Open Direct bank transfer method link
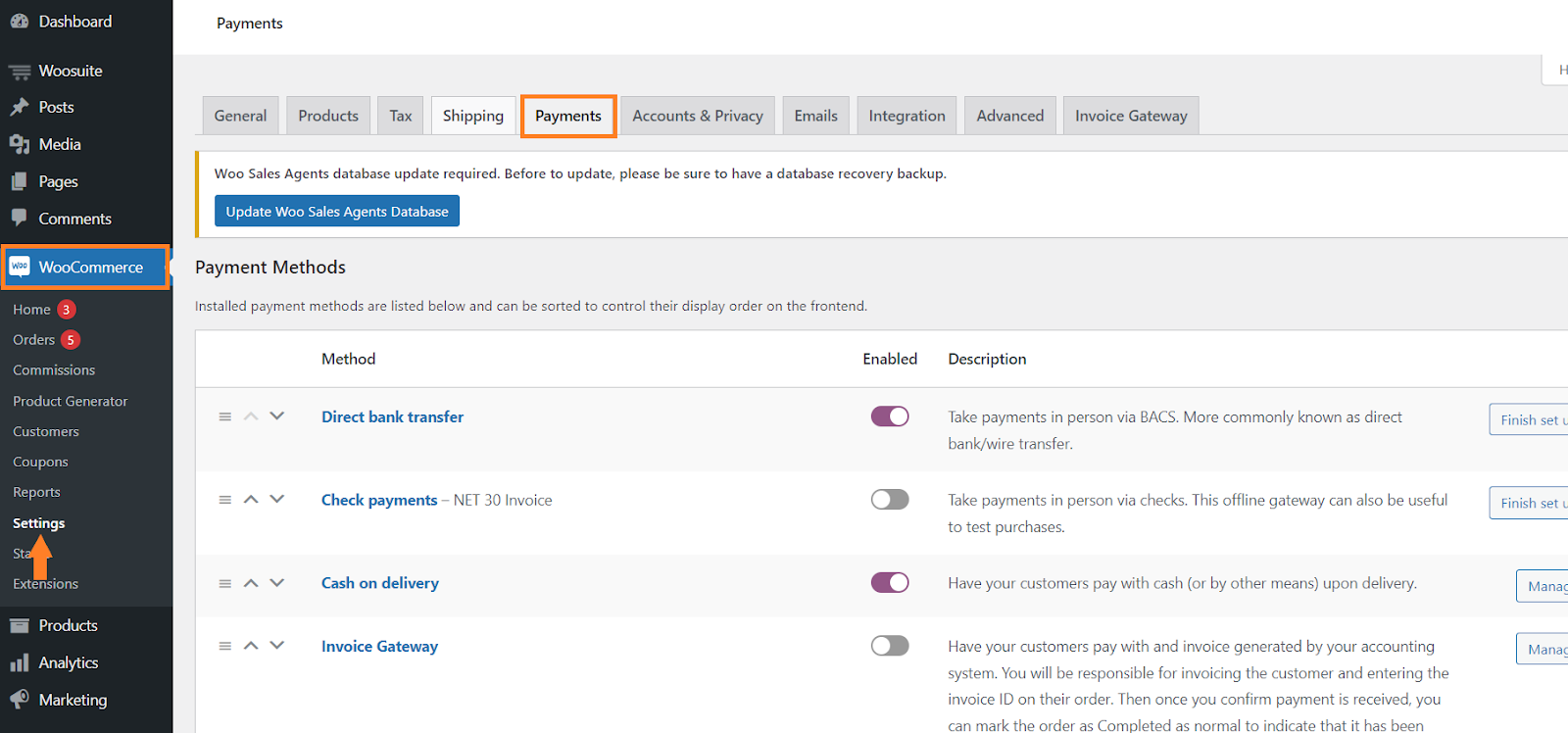1568x733 pixels. 392,416
